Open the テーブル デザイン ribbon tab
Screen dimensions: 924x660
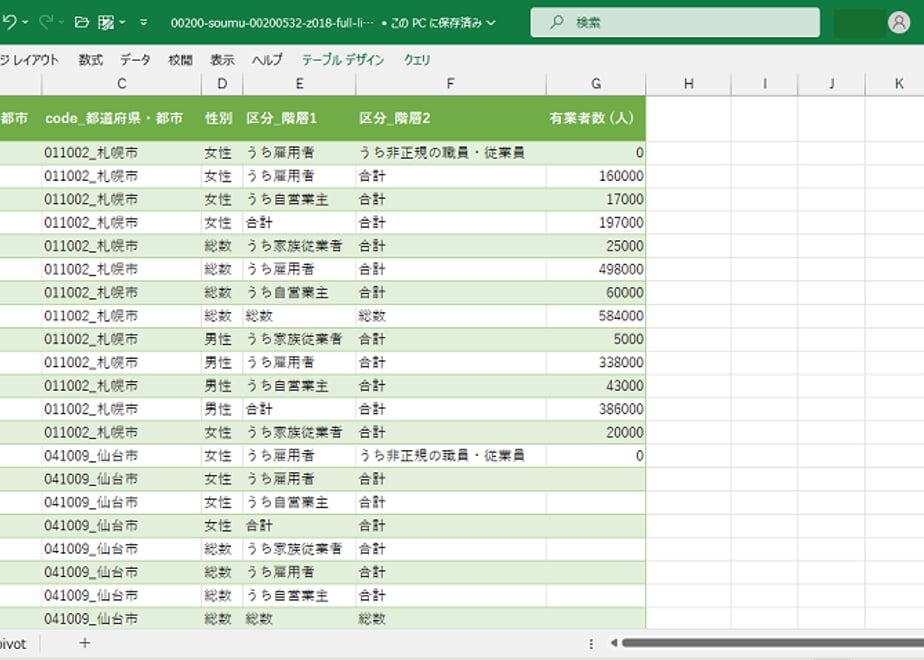point(343,60)
